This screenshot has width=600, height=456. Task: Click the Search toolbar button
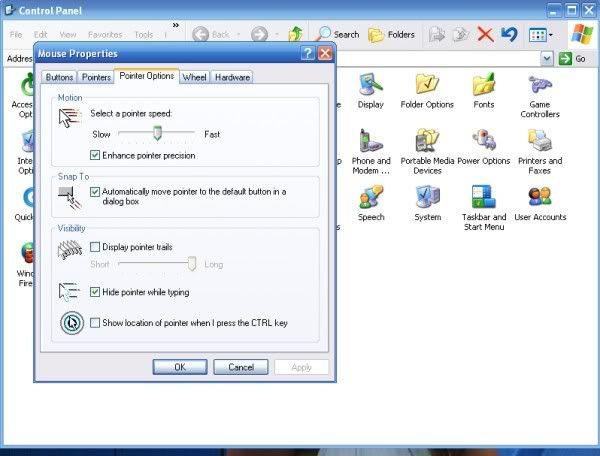tap(337, 34)
